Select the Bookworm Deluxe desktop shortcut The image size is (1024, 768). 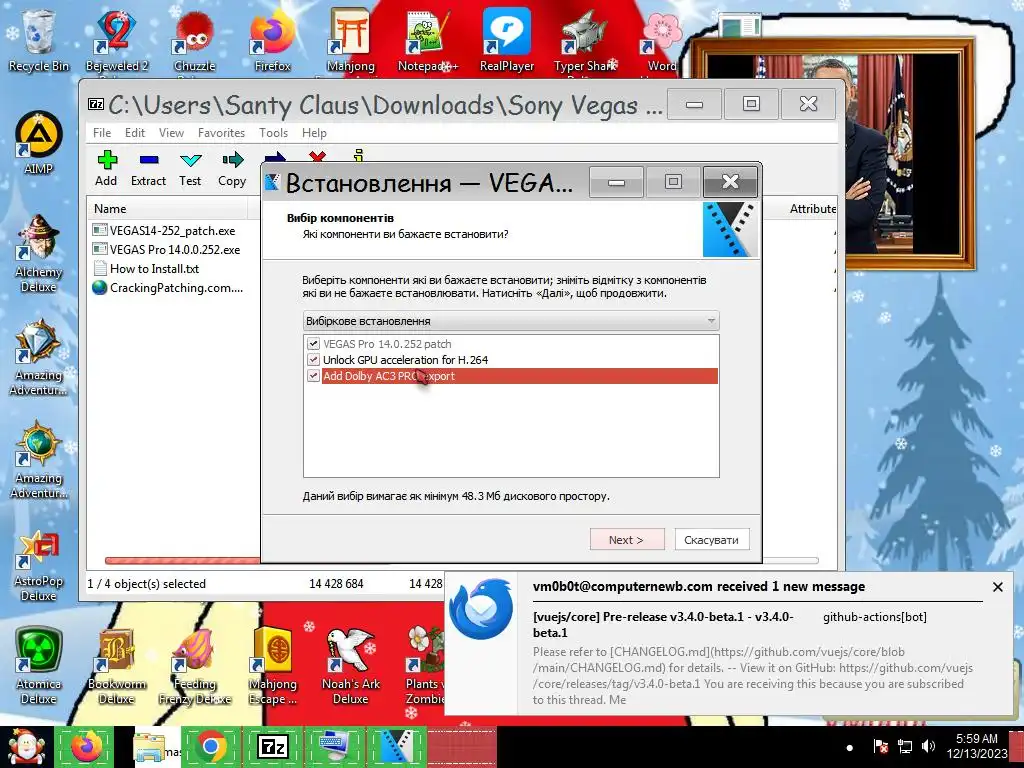click(117, 666)
